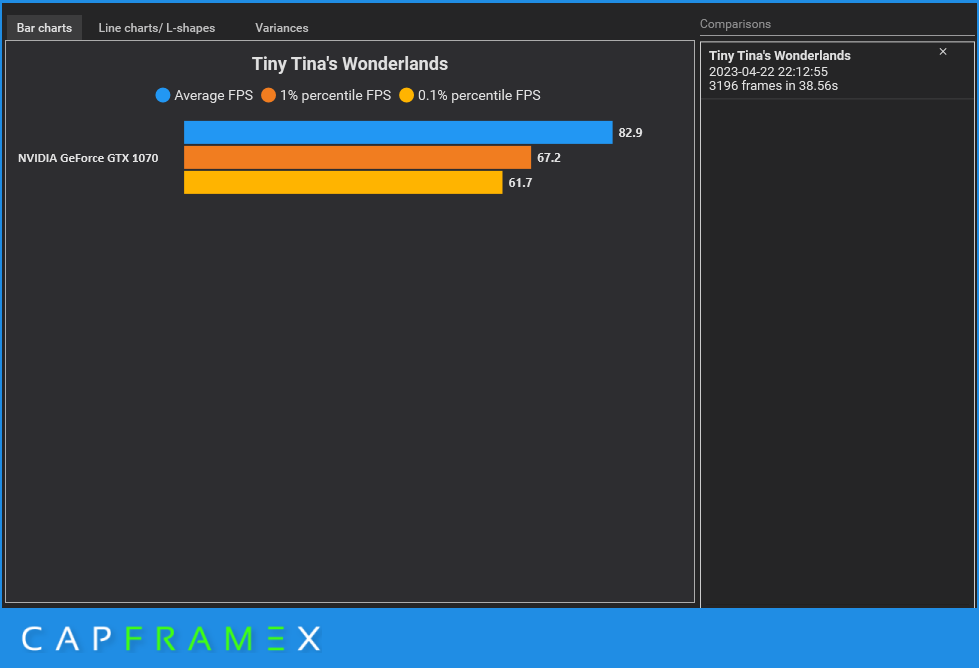Viewport: 979px width, 668px height.
Task: Click the orange 1% percentile bar
Action: coord(357,157)
